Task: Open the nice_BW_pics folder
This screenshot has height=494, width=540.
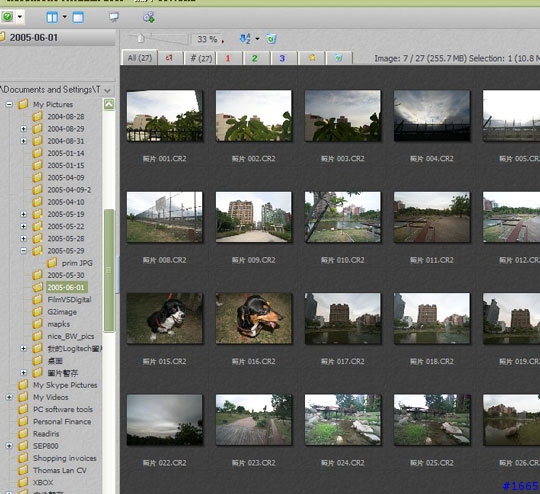Action: point(71,336)
